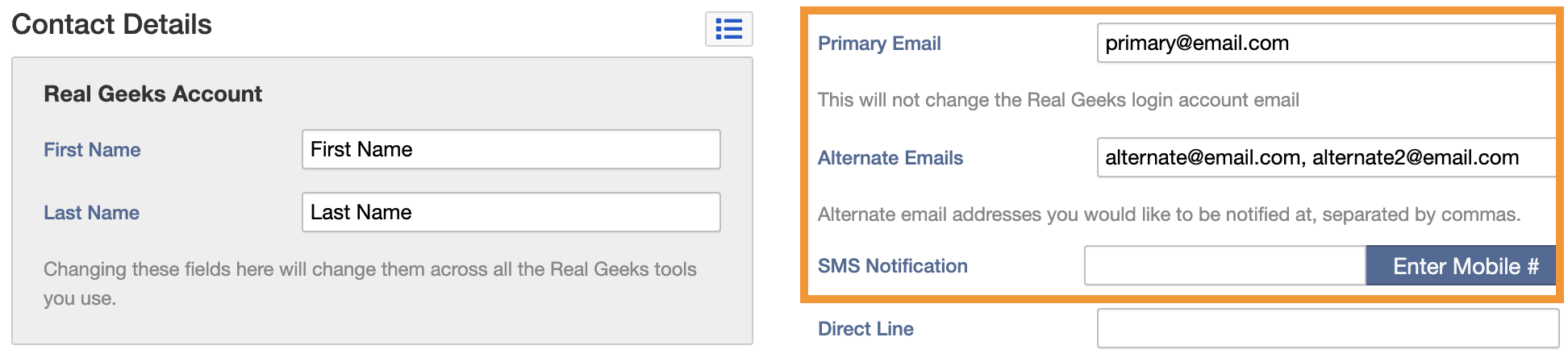Click the login account email help note
Screen dimensions: 1568x358
pos(1058,100)
